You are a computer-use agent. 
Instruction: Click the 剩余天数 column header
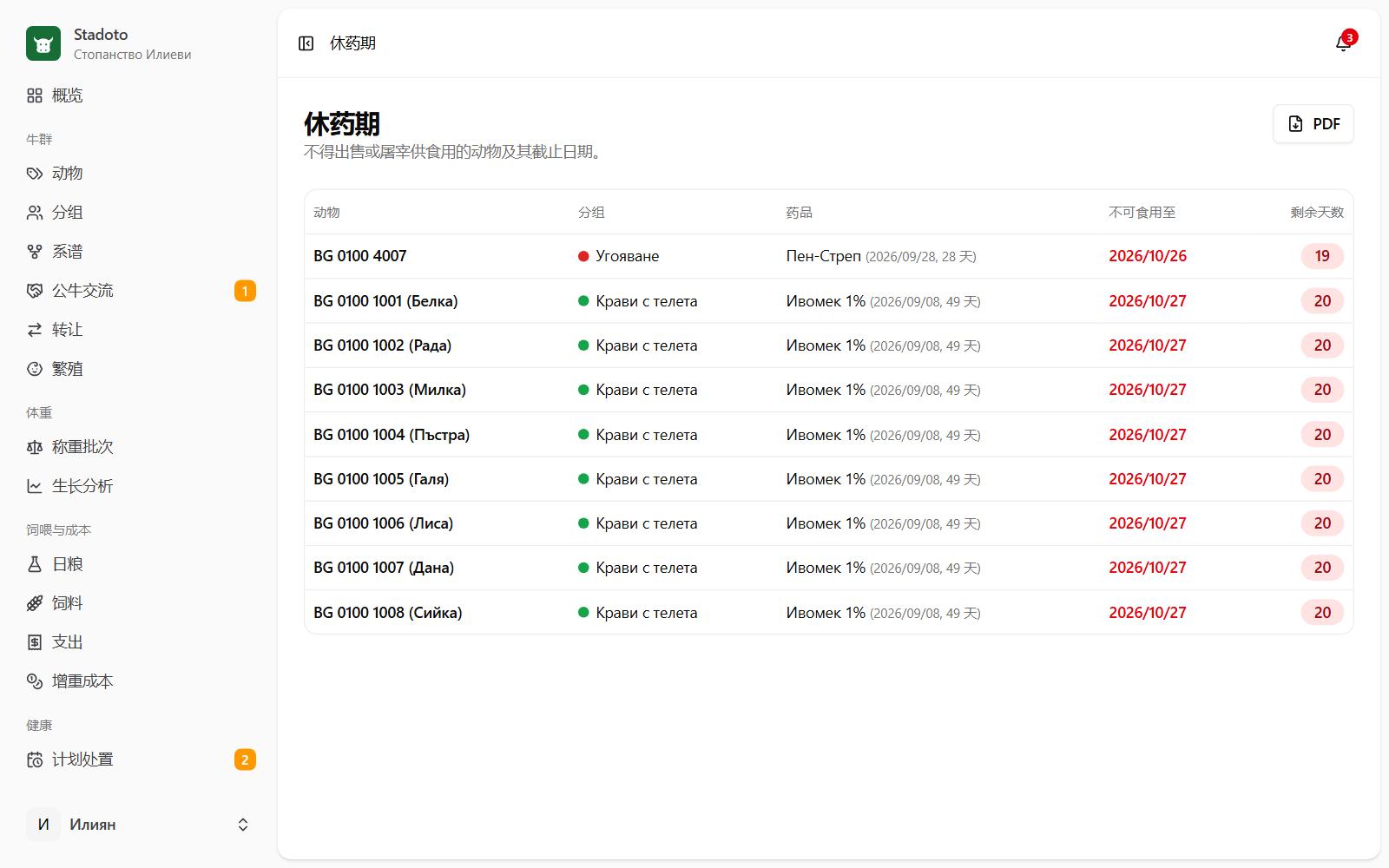(x=1317, y=213)
